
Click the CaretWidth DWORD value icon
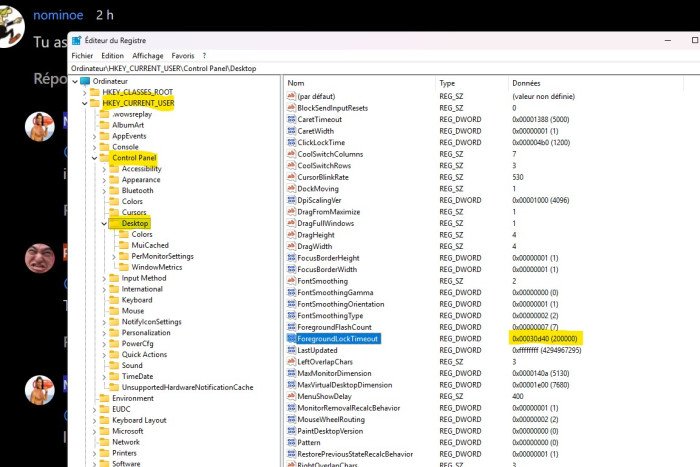pyautogui.click(x=291, y=131)
